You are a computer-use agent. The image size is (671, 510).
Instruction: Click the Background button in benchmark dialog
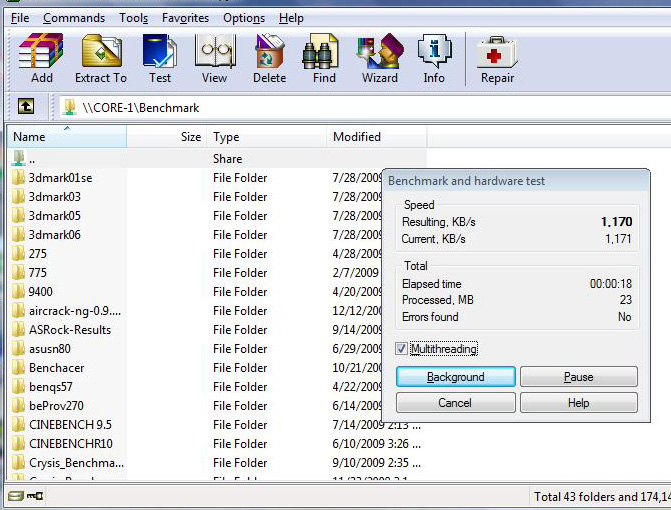pos(456,377)
